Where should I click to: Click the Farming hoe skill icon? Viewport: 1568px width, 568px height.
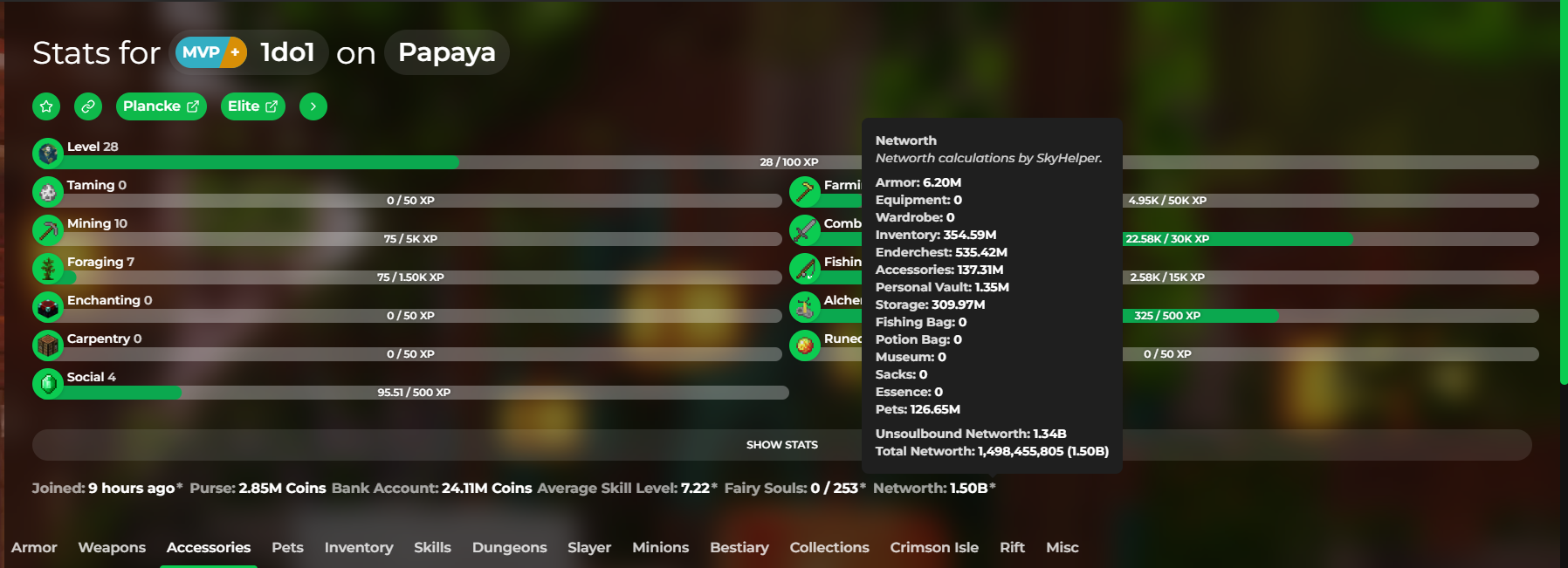point(805,192)
